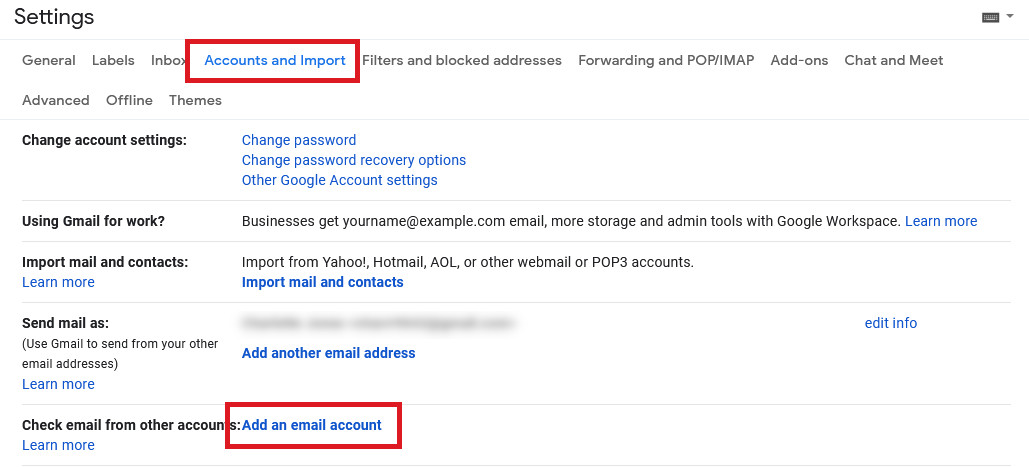Click the Change password link

tap(299, 140)
